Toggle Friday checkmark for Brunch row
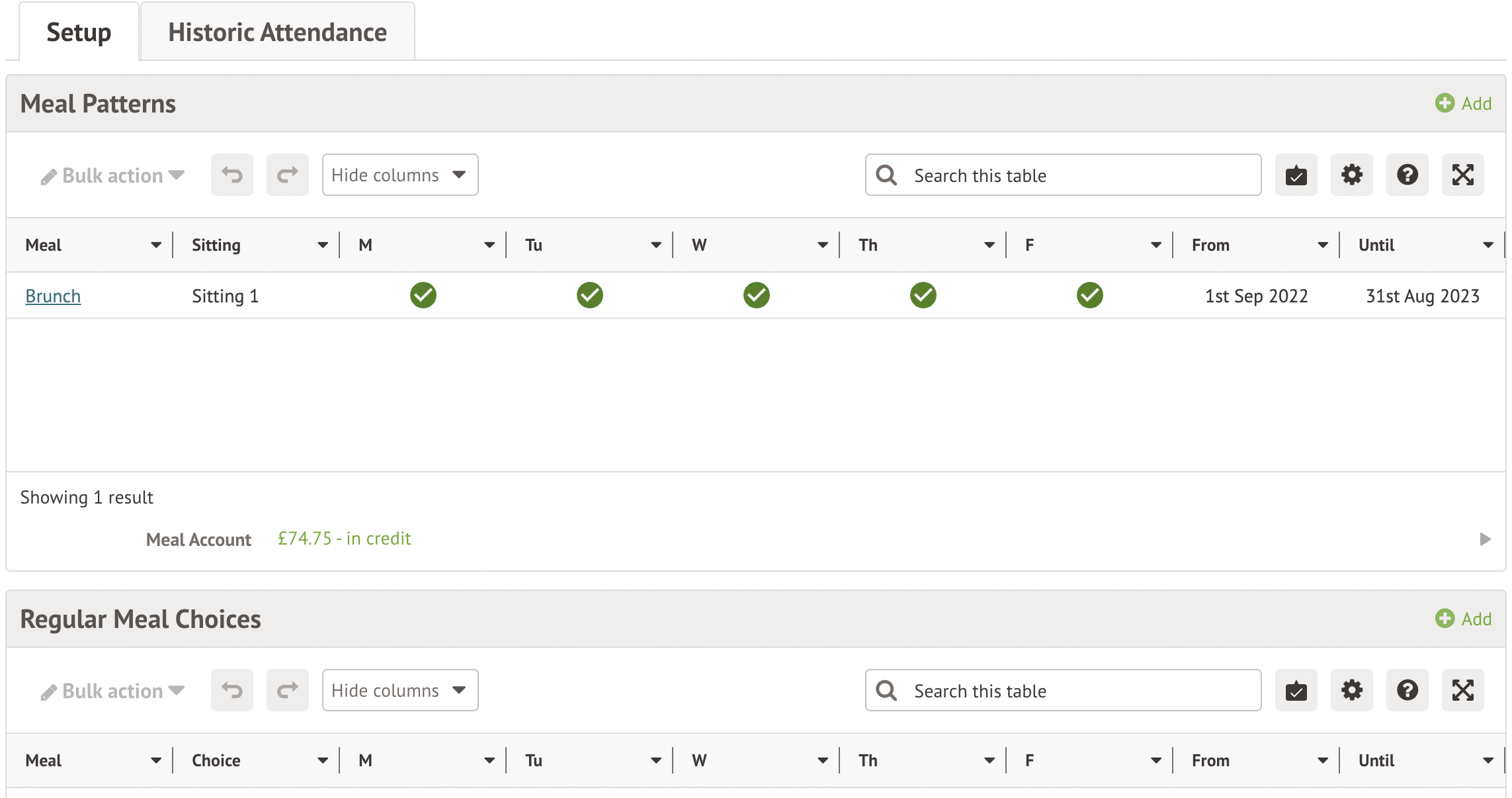 pos(1090,295)
